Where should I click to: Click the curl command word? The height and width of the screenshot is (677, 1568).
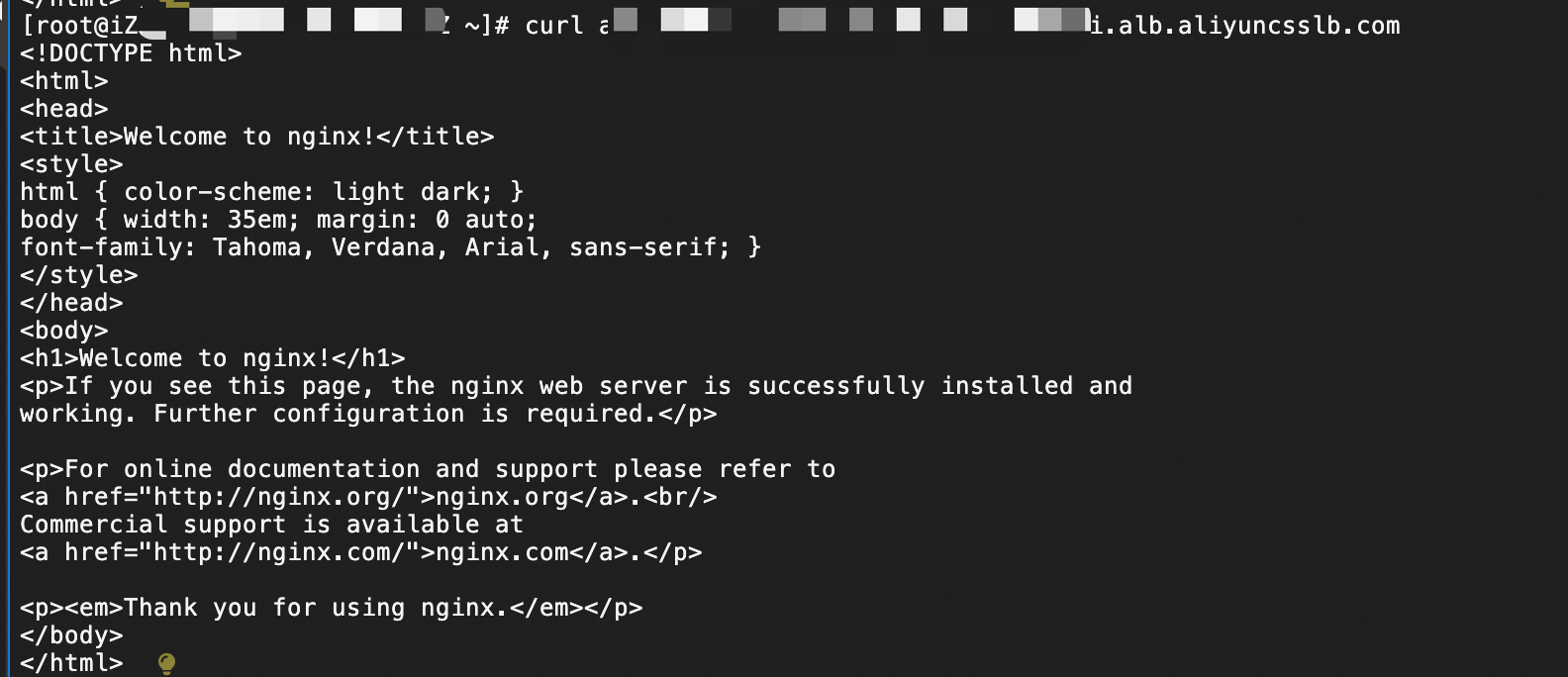(554, 26)
